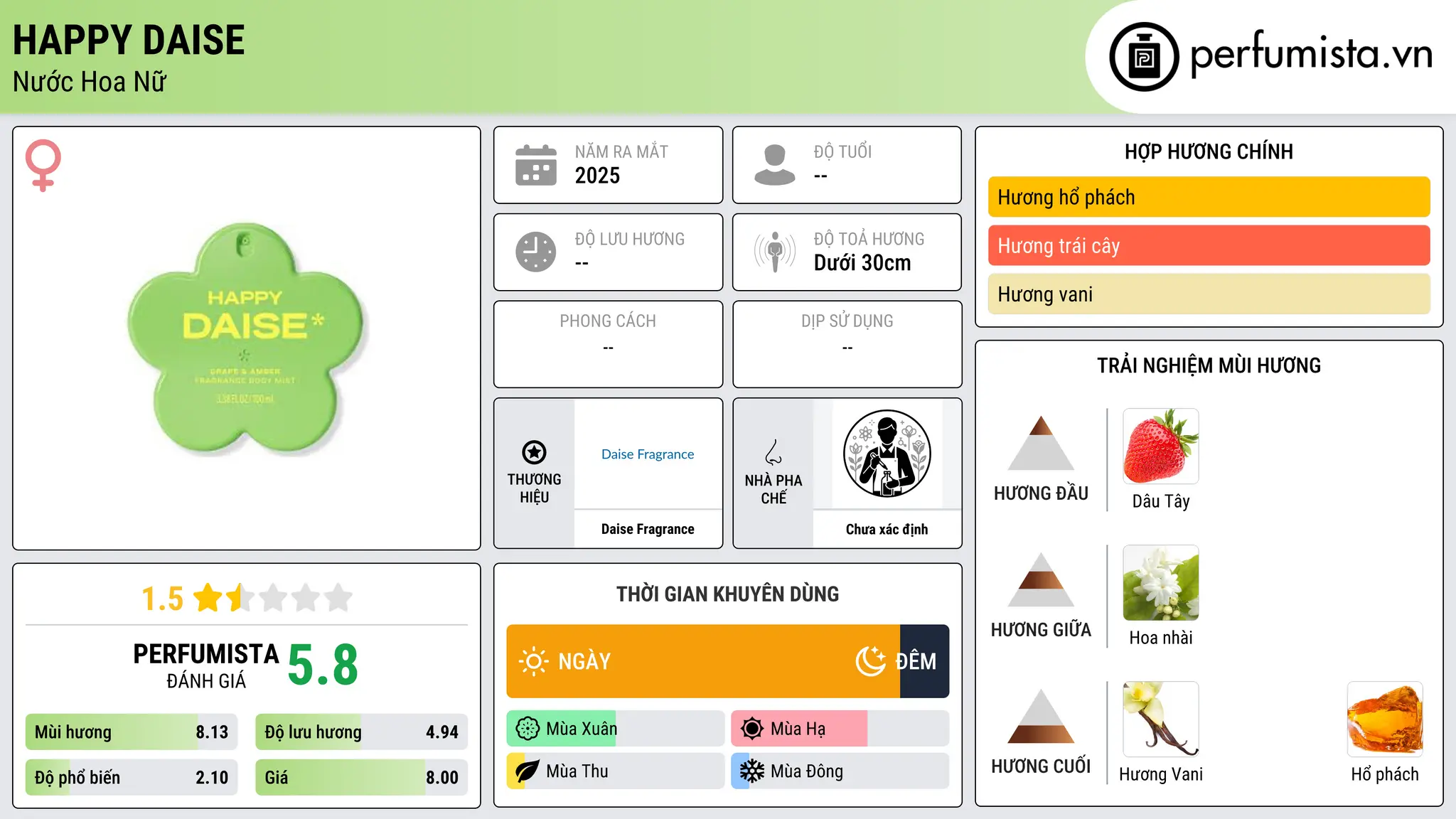Click the Độ phổ biến 2.10 rating bar

[x=132, y=778]
